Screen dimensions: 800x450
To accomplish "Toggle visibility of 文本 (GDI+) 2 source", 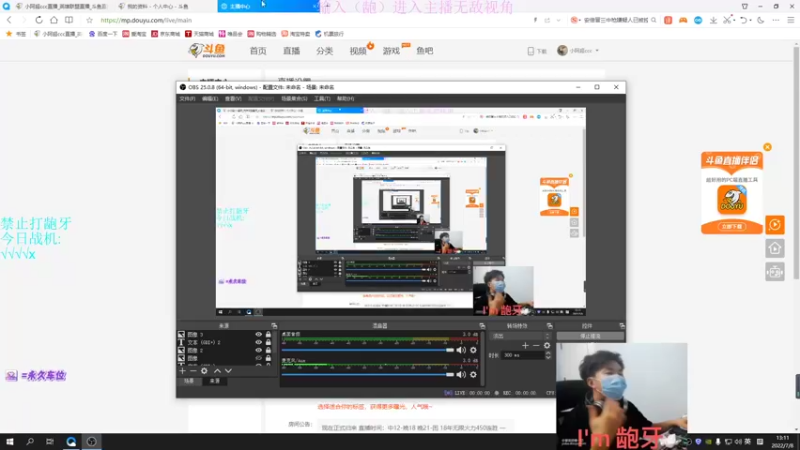I will pyautogui.click(x=258, y=342).
